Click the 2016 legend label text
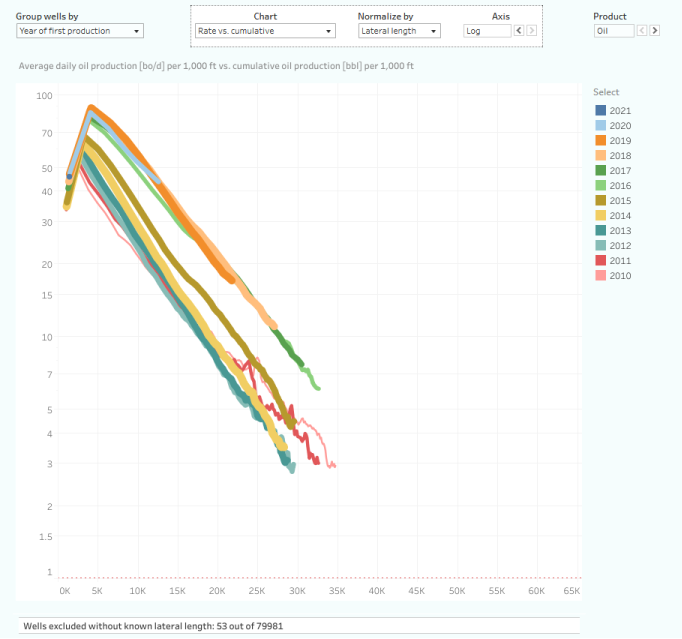The image size is (682, 639). 620,186
